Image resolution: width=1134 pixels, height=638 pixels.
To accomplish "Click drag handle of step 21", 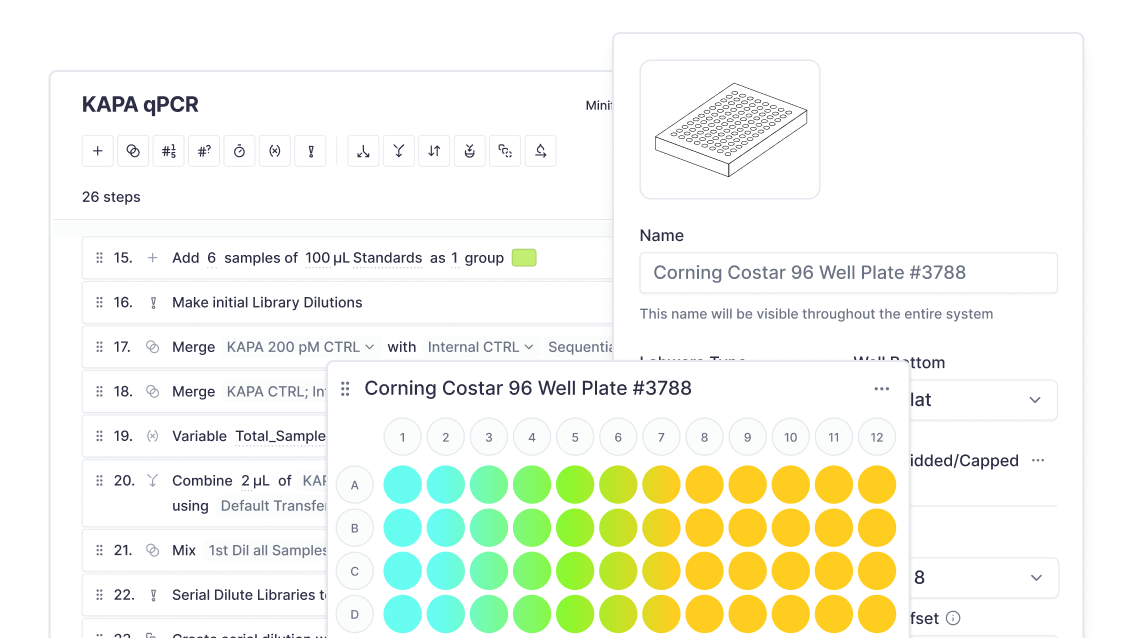I will [x=99, y=550].
